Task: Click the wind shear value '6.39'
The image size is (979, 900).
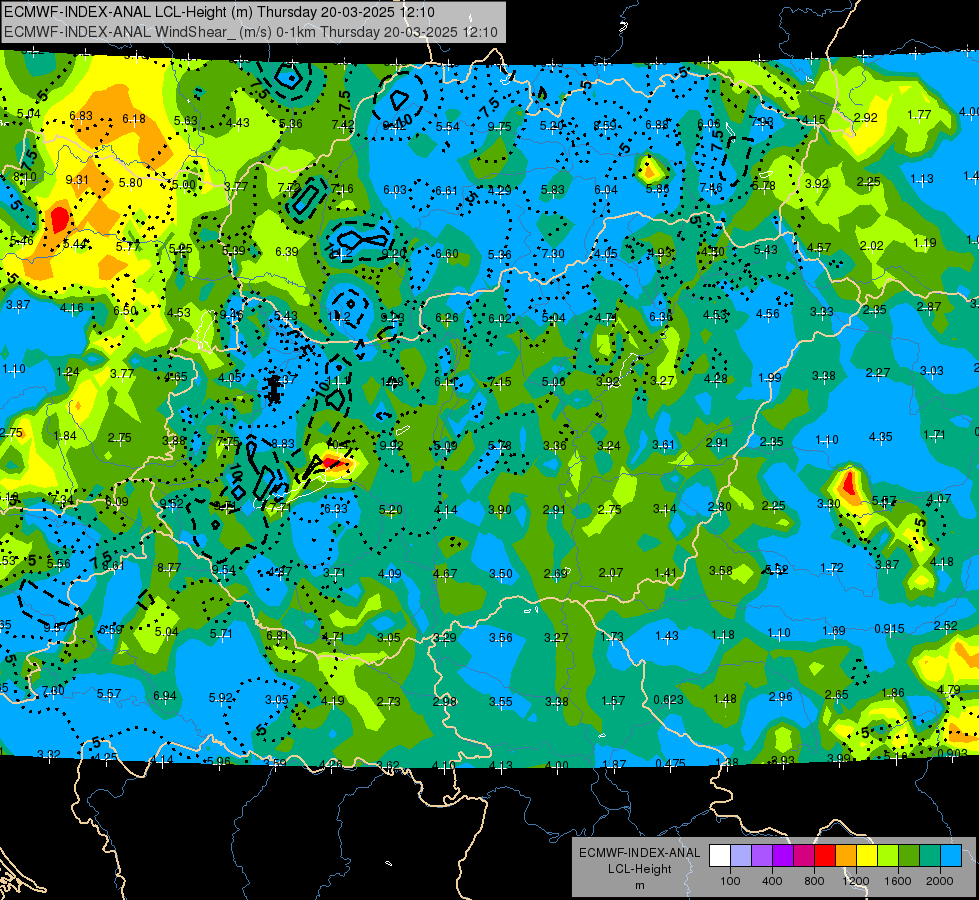Action: (287, 252)
